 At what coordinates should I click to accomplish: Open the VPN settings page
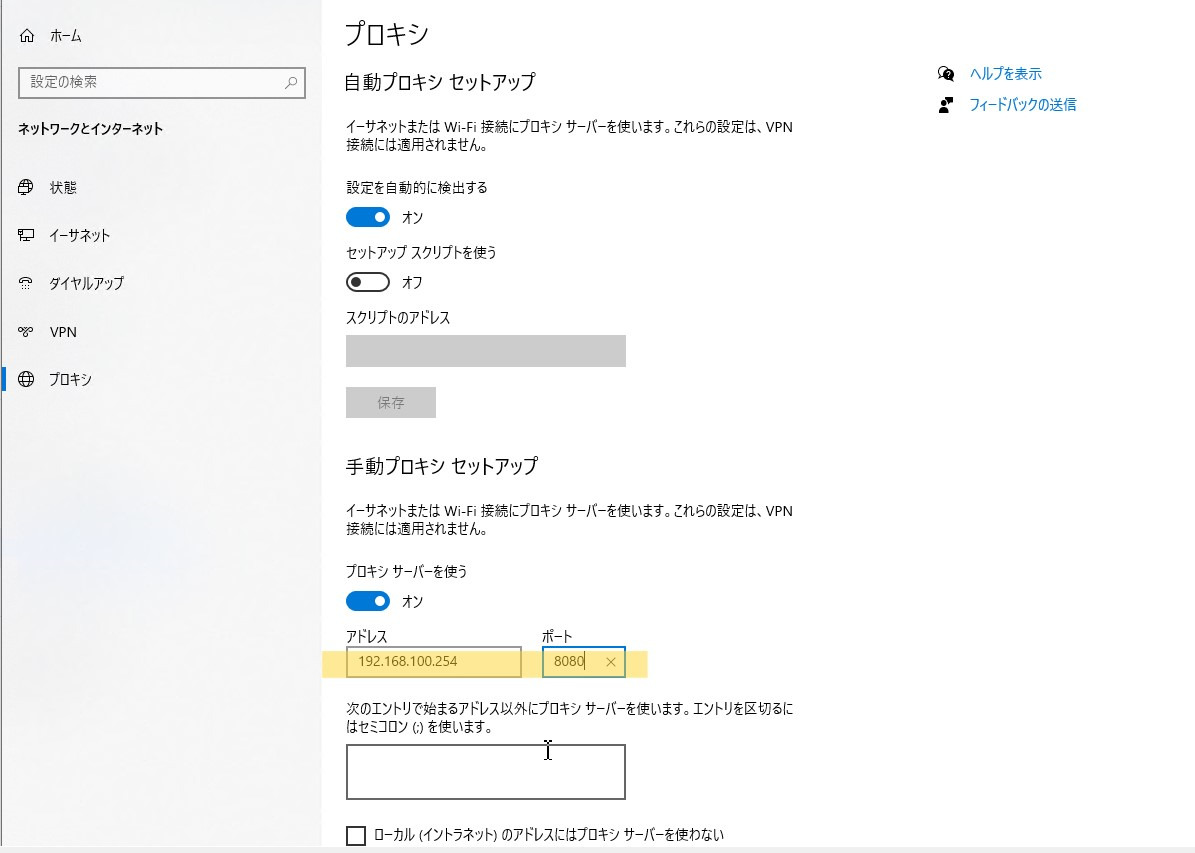pos(63,332)
